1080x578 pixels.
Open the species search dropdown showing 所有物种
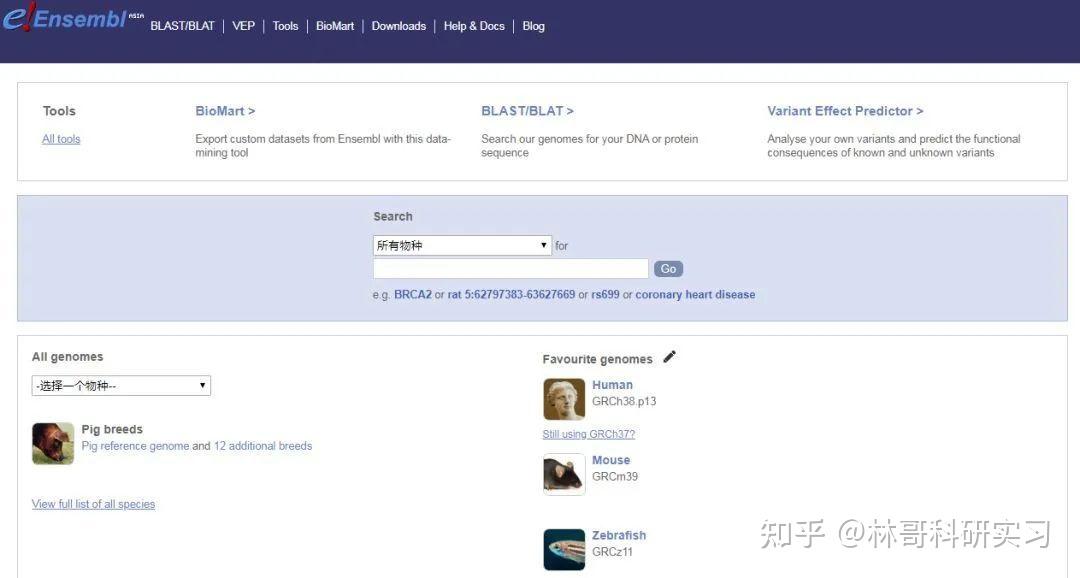point(461,244)
